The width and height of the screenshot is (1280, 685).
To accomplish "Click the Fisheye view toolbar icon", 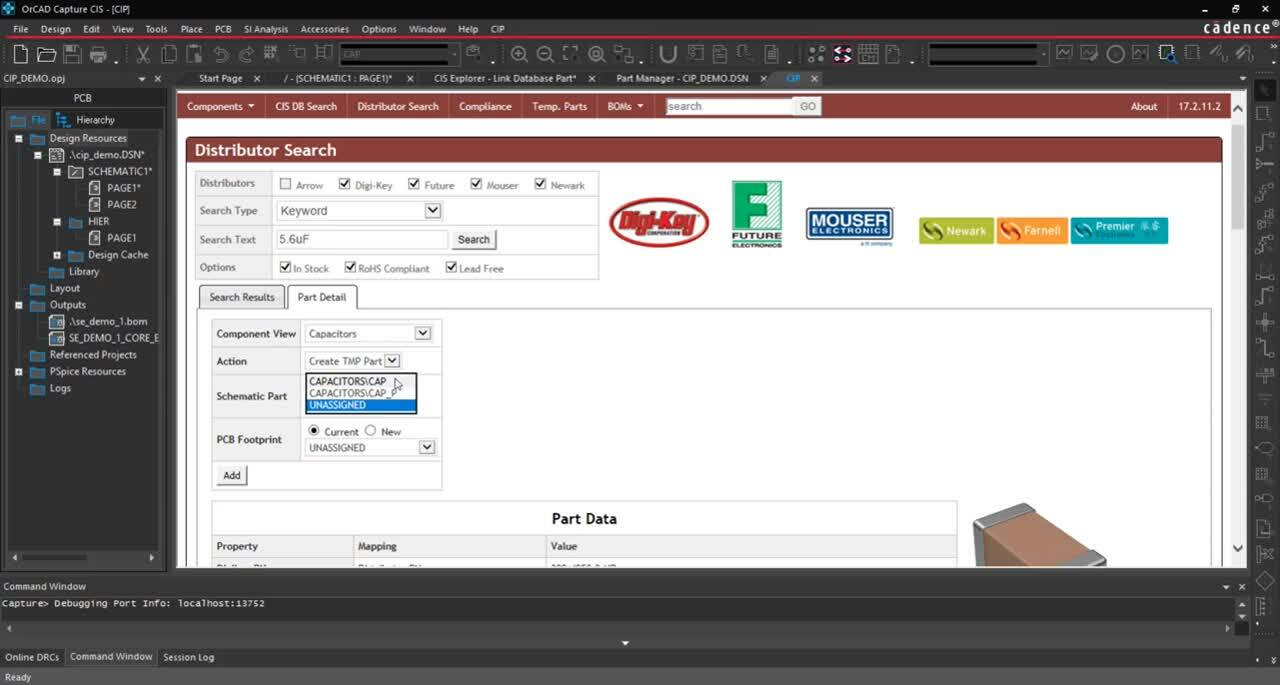I will pos(596,54).
